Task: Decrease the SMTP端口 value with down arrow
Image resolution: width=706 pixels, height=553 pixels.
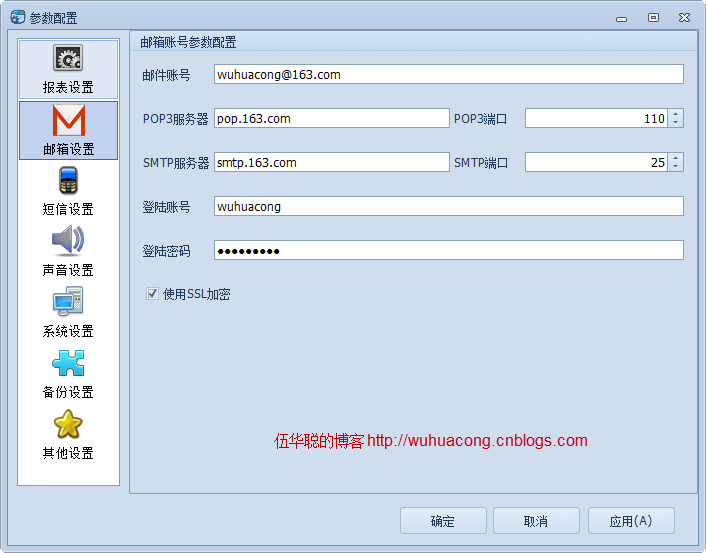Action: pos(675,167)
